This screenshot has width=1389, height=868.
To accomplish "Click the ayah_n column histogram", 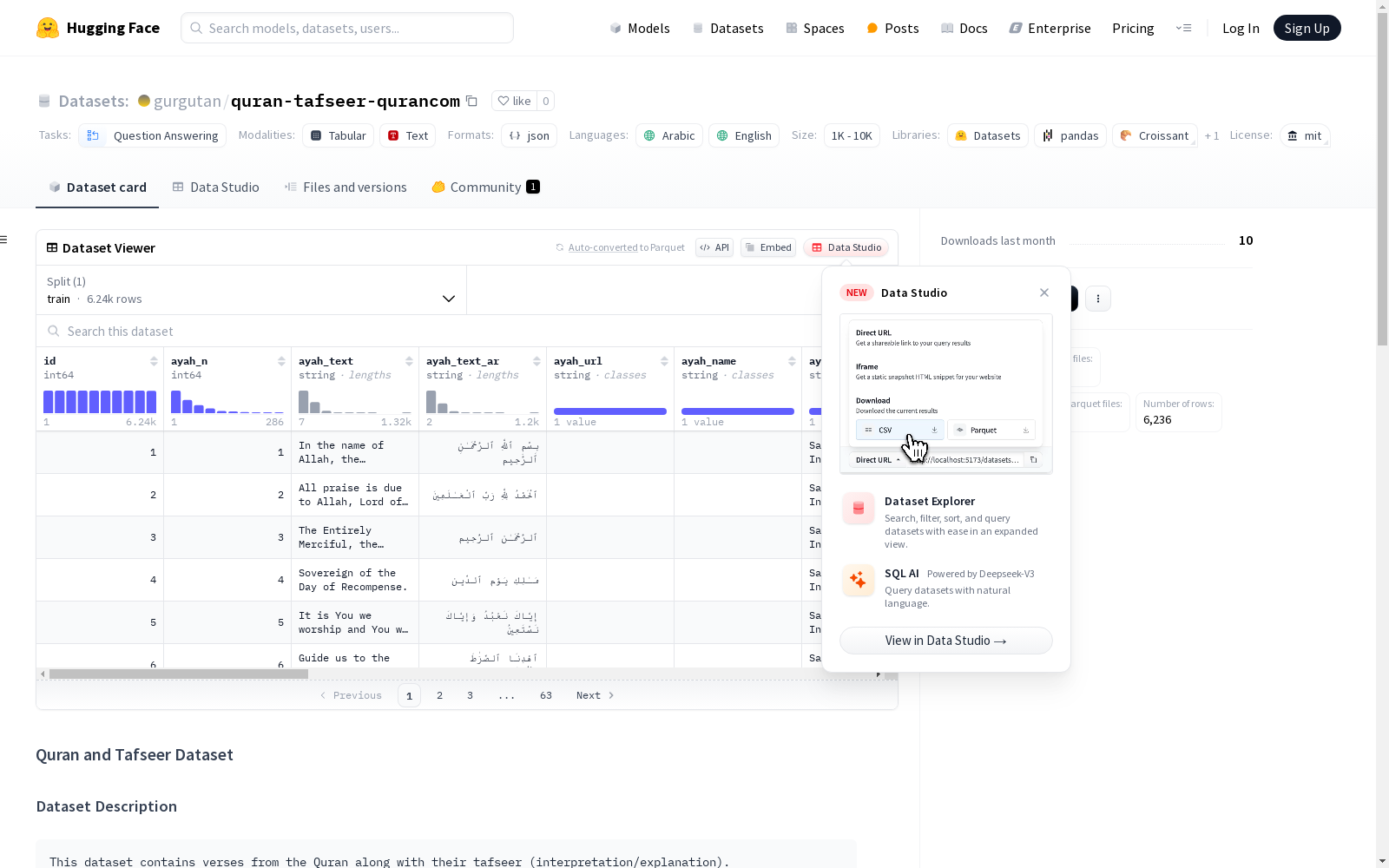I will pos(227,402).
